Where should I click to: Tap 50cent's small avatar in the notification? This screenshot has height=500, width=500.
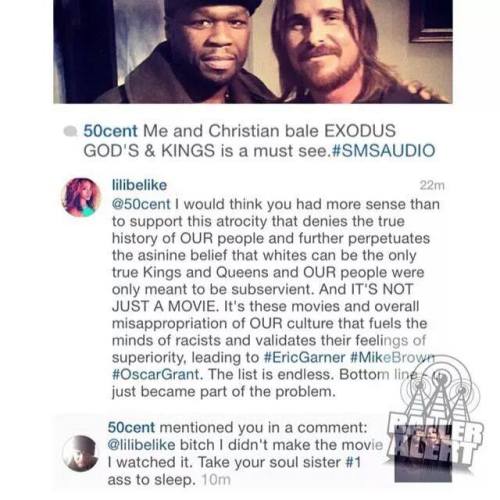click(x=81, y=454)
